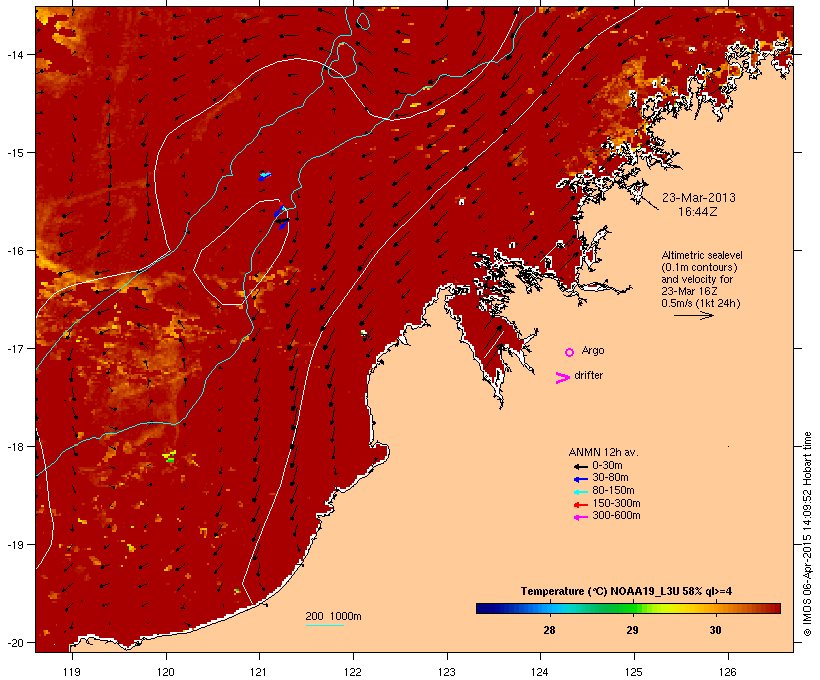Click the red 150-300m arrow in legend
Viewport: 820px width, 680px height.
tap(580, 505)
